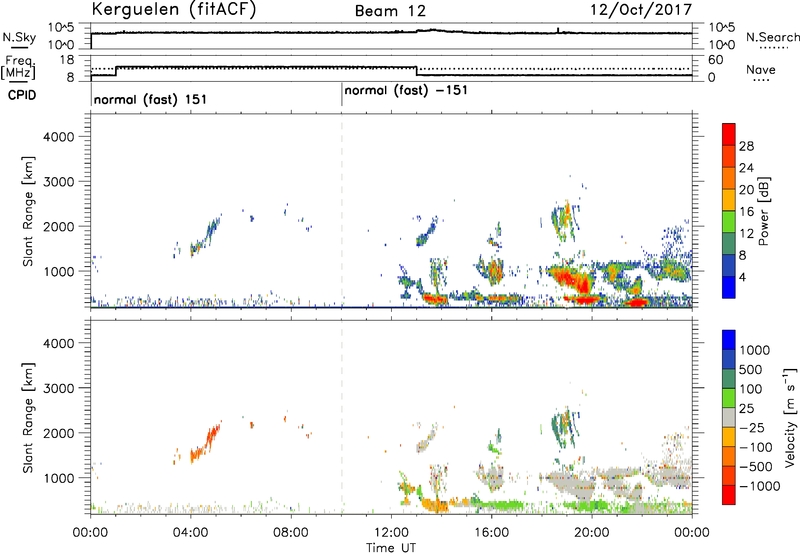Image resolution: width=800 pixels, height=554 pixels.
Task: Click the 'Slant Range [km]' label of velocity panel
Action: coord(28,418)
